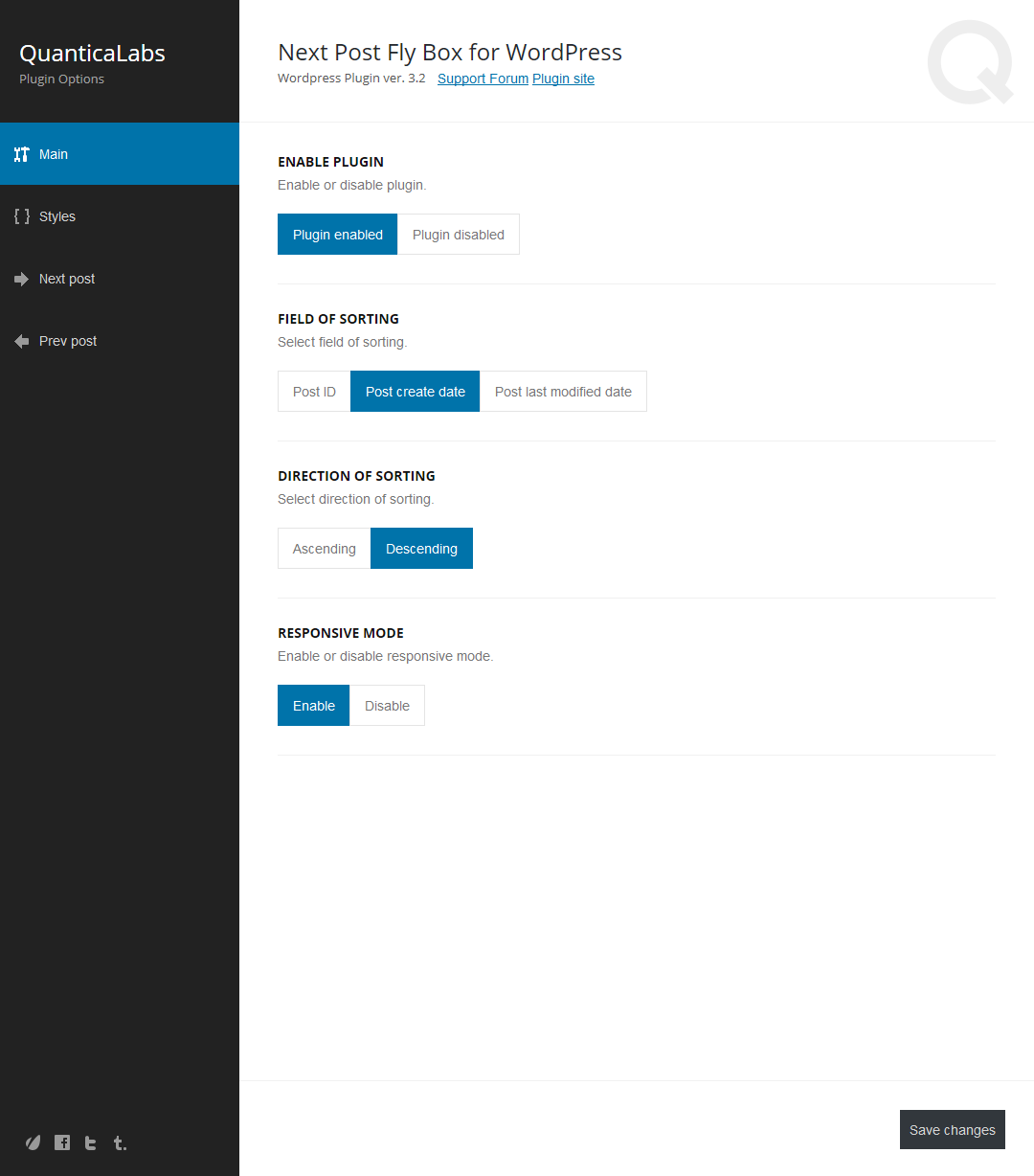Screen dimensions: 1034x1176
Task: Choose Post last modified date sorting
Action: tap(563, 392)
